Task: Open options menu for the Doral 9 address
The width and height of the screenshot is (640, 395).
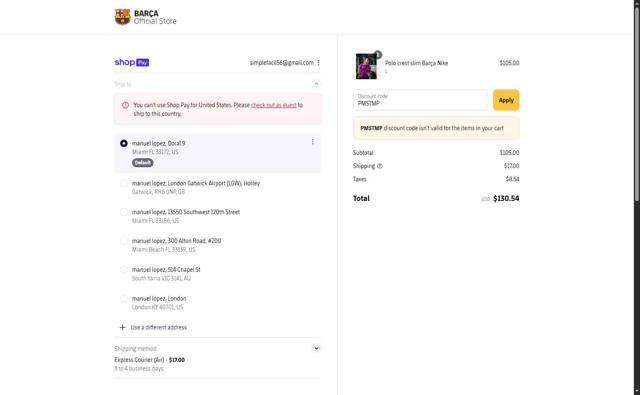Action: tap(313, 142)
